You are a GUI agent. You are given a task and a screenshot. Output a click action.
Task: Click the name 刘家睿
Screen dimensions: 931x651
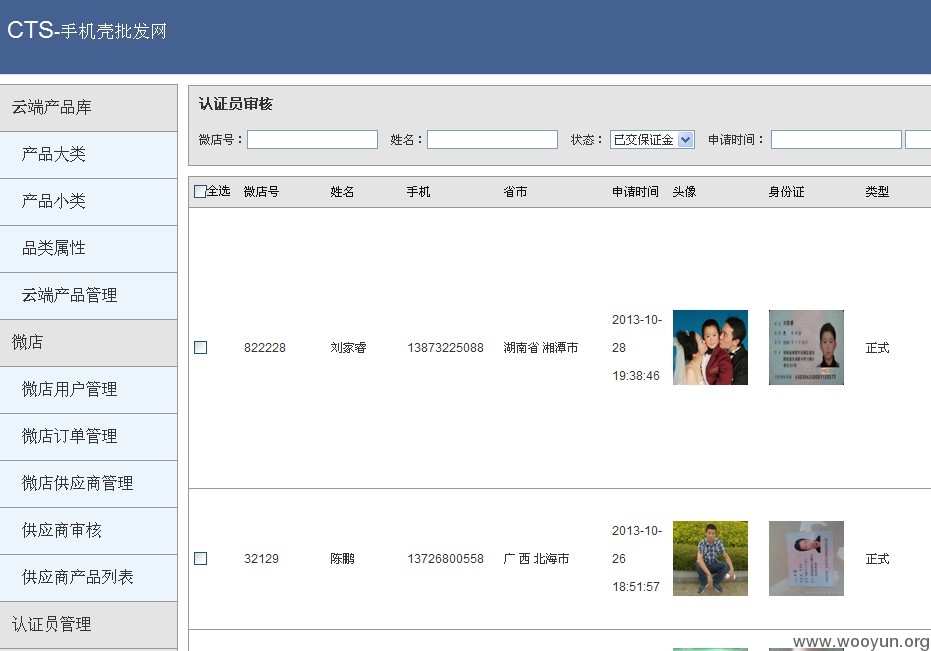point(348,347)
